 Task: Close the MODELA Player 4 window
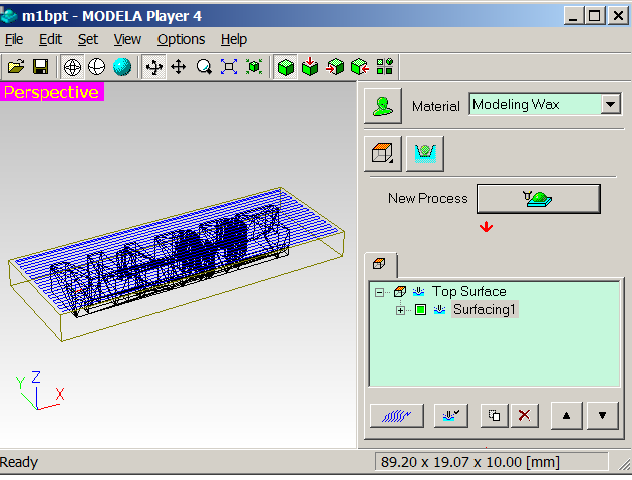pyautogui.click(x=618, y=16)
